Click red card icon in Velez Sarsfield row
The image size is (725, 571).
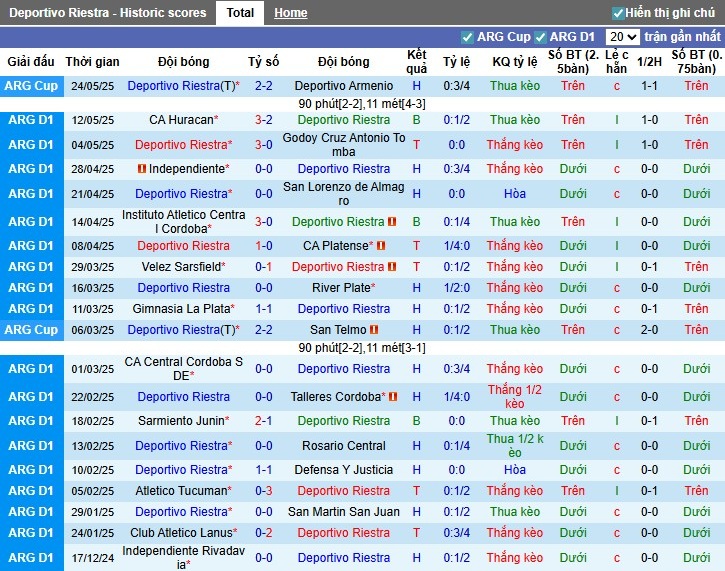(392, 267)
